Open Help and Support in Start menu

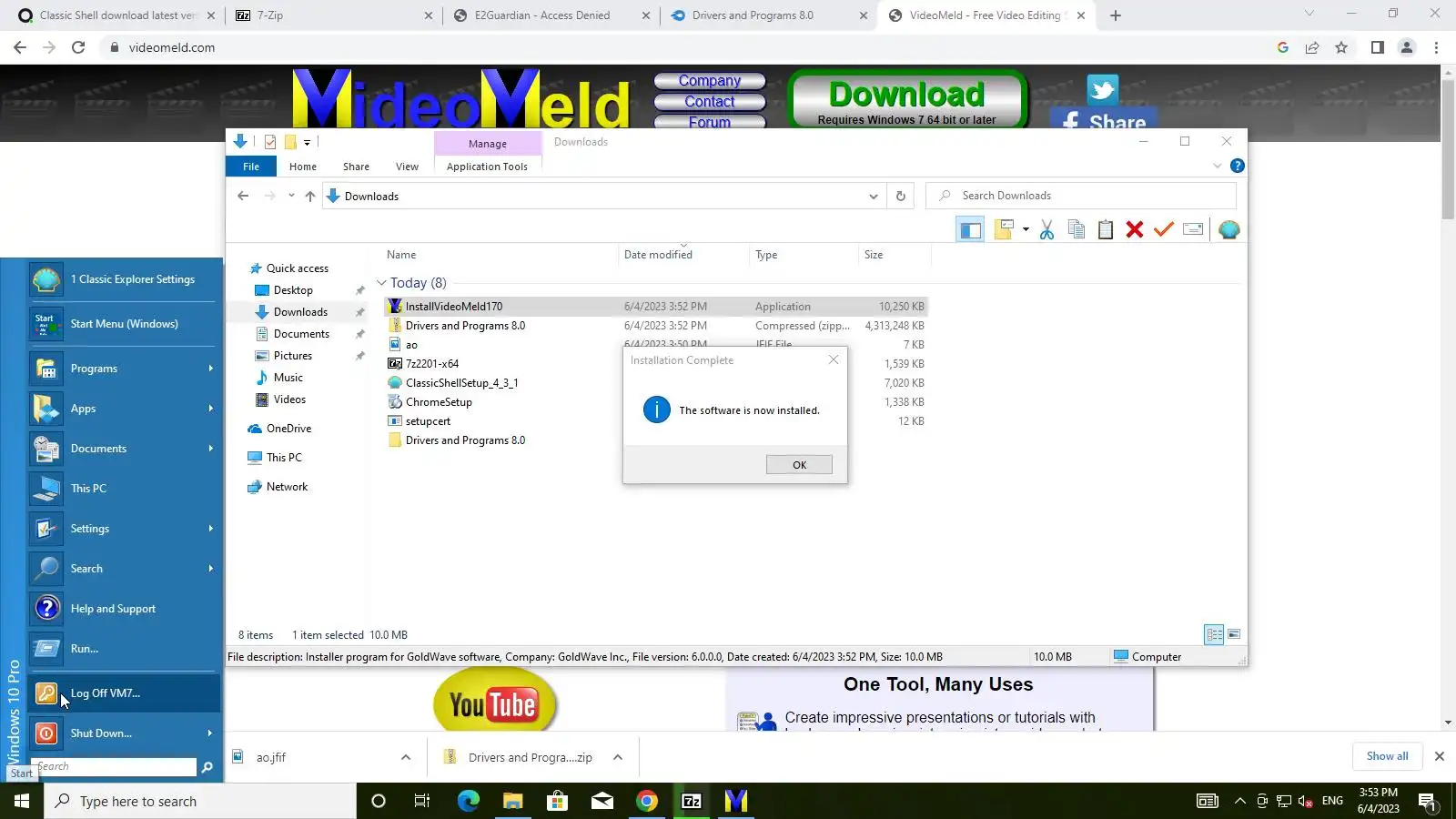(x=125, y=609)
